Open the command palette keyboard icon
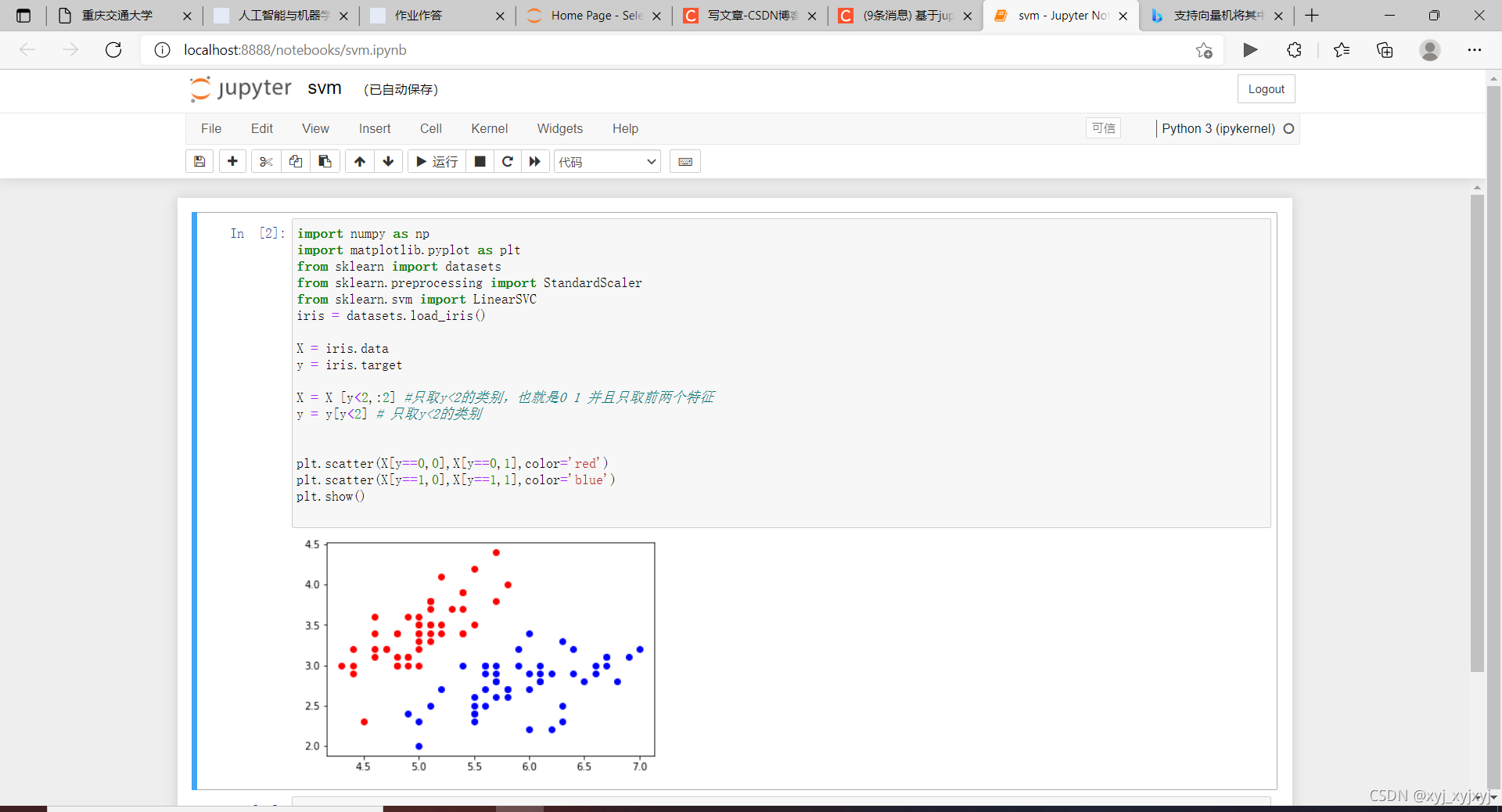Screen dimensions: 1502x812 pos(685,161)
